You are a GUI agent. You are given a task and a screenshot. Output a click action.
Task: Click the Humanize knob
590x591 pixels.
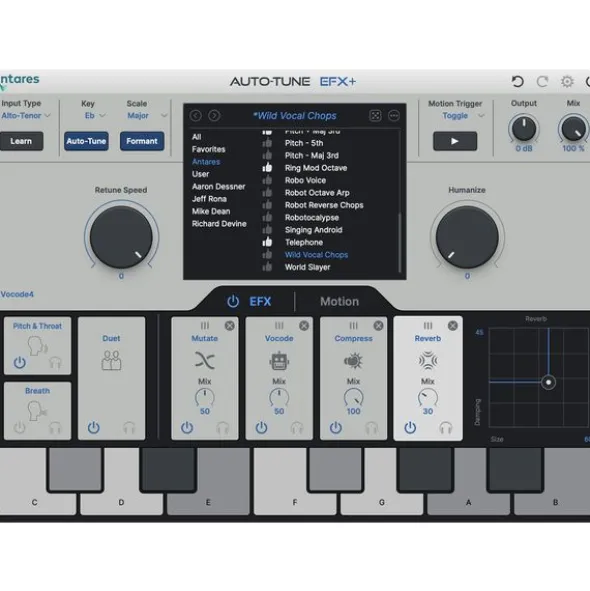click(x=467, y=237)
